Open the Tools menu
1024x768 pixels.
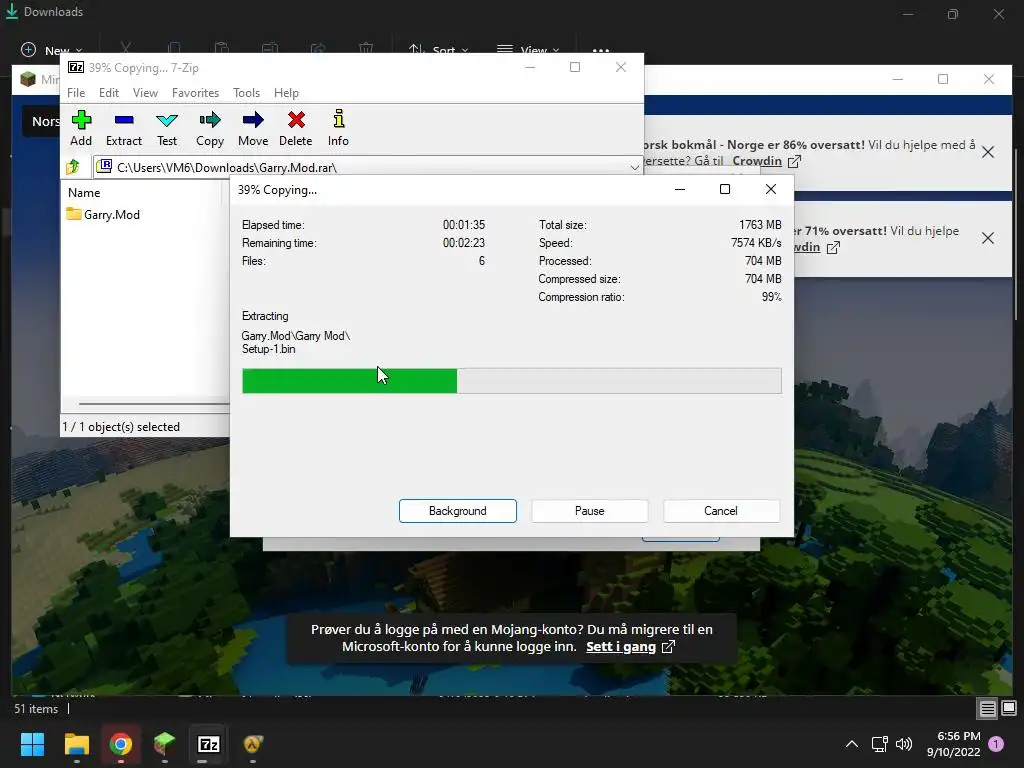tap(246, 93)
